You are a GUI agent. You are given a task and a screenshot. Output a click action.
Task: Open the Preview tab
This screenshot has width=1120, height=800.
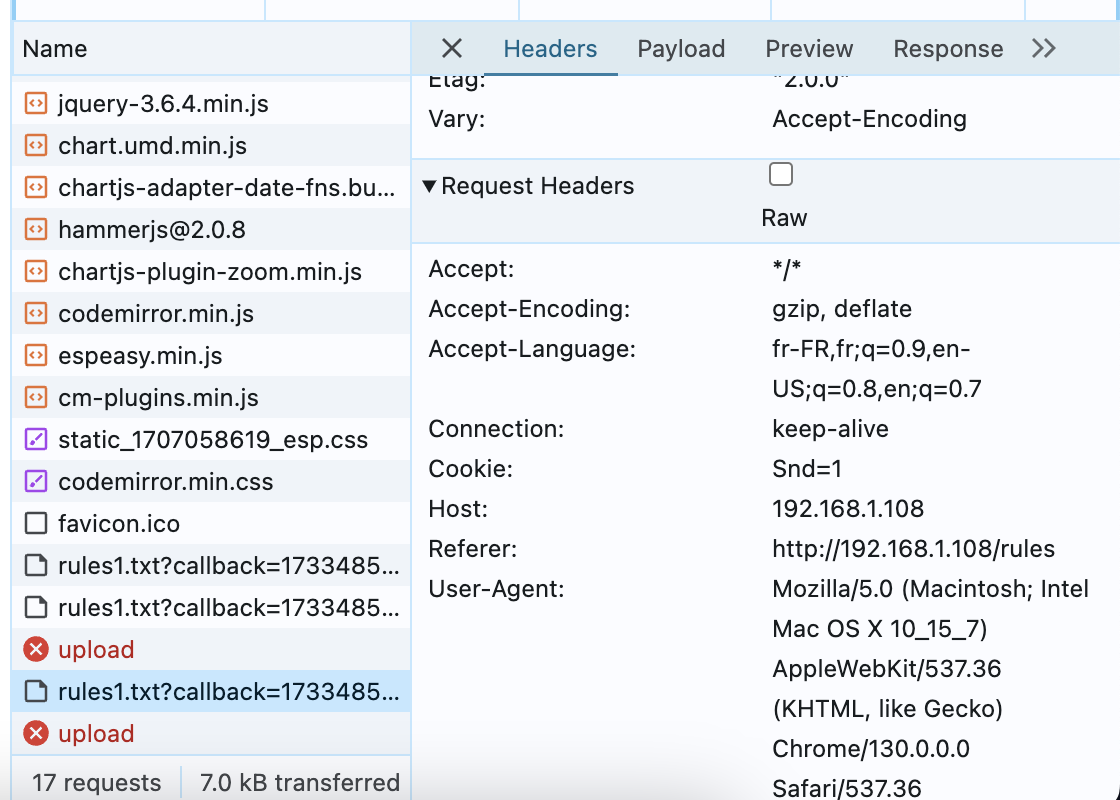coord(809,49)
